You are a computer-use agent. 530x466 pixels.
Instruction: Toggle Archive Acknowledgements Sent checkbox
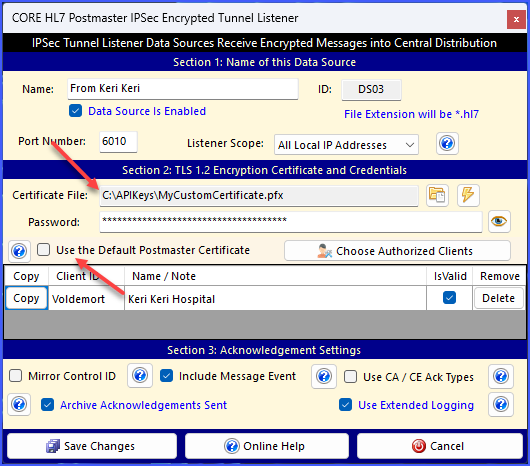click(x=47, y=405)
